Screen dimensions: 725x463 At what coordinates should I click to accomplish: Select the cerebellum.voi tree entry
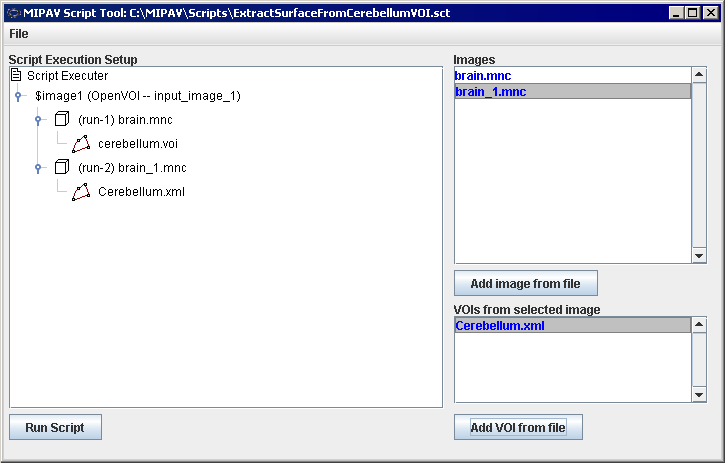[x=138, y=144]
